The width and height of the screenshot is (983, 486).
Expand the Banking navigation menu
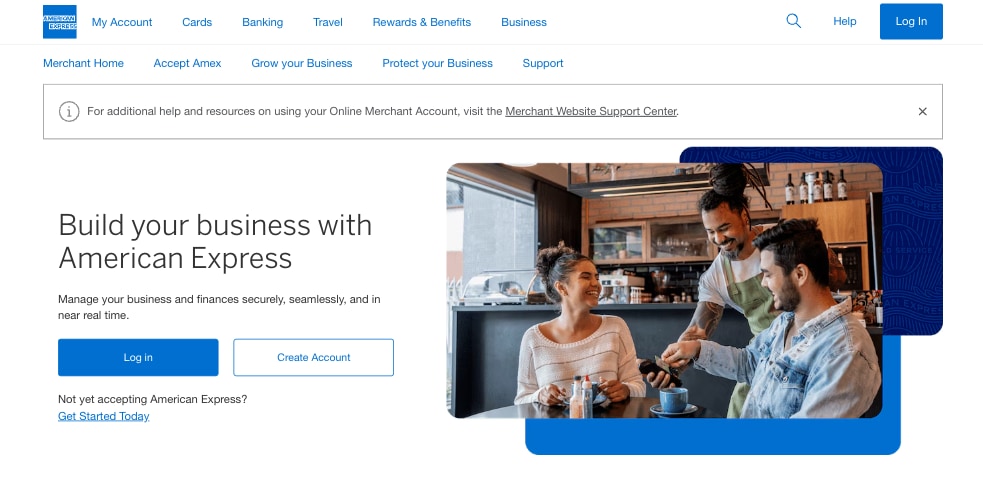tap(262, 22)
